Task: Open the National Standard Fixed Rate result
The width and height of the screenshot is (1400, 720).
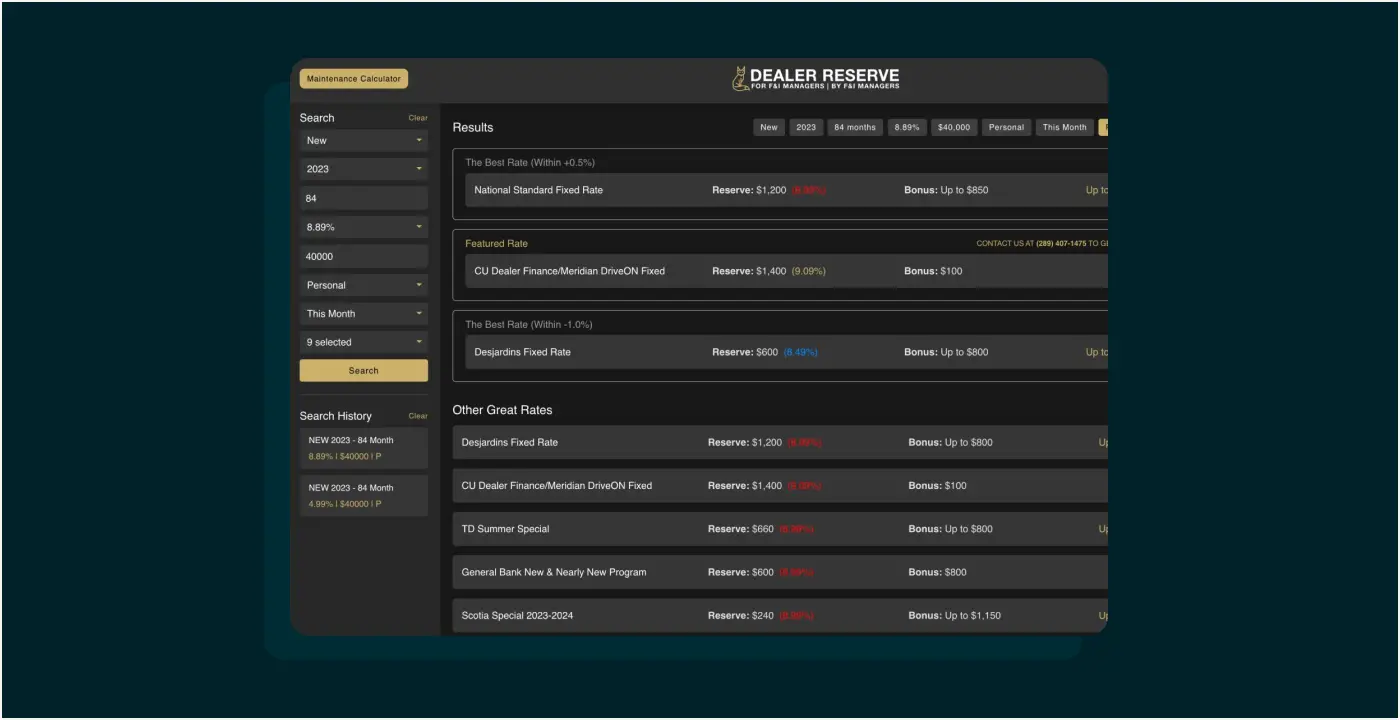Action: tap(538, 190)
